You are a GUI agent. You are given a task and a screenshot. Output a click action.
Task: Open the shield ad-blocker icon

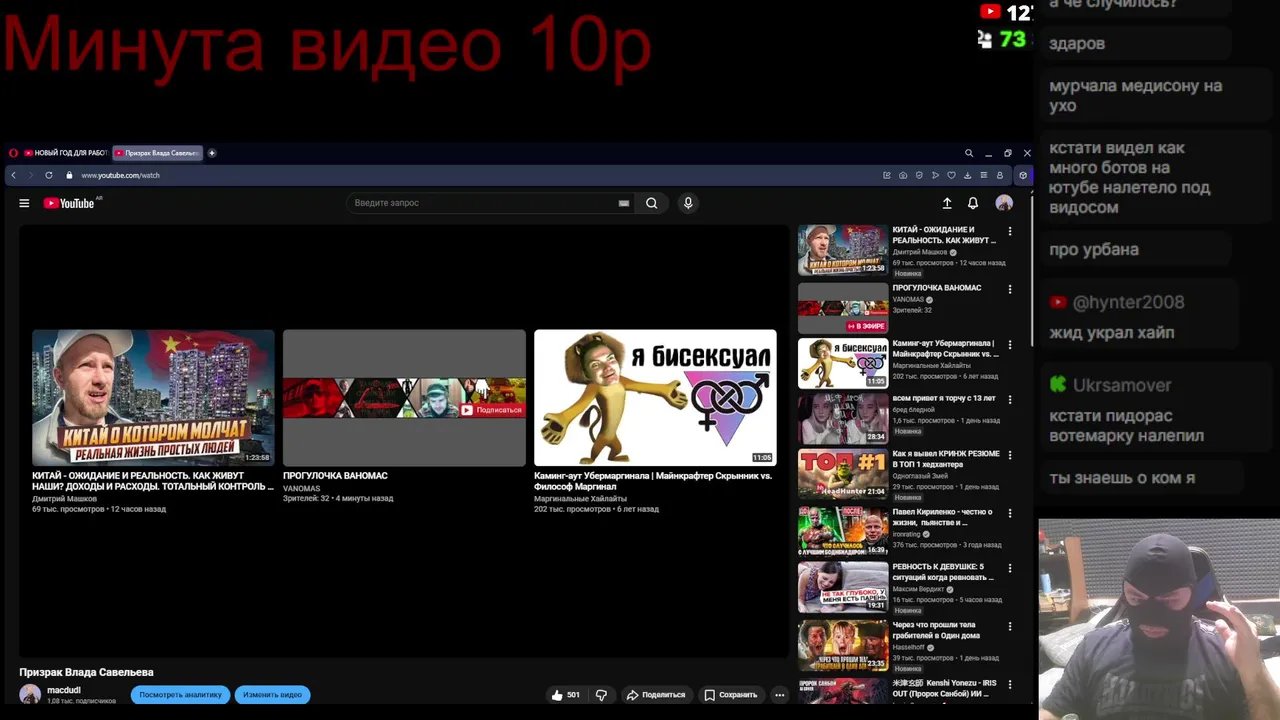[x=919, y=175]
